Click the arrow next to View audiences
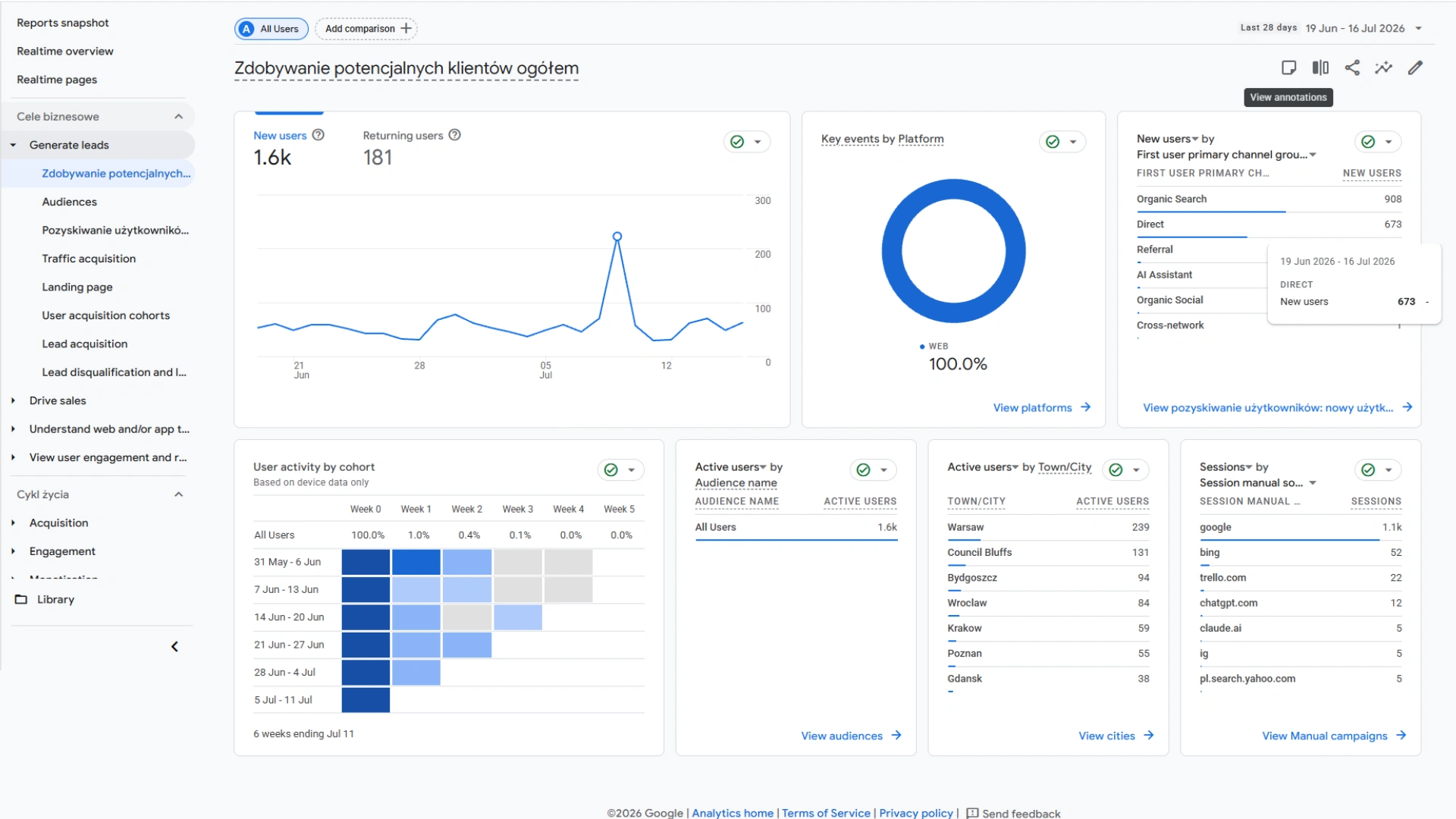 (896, 736)
